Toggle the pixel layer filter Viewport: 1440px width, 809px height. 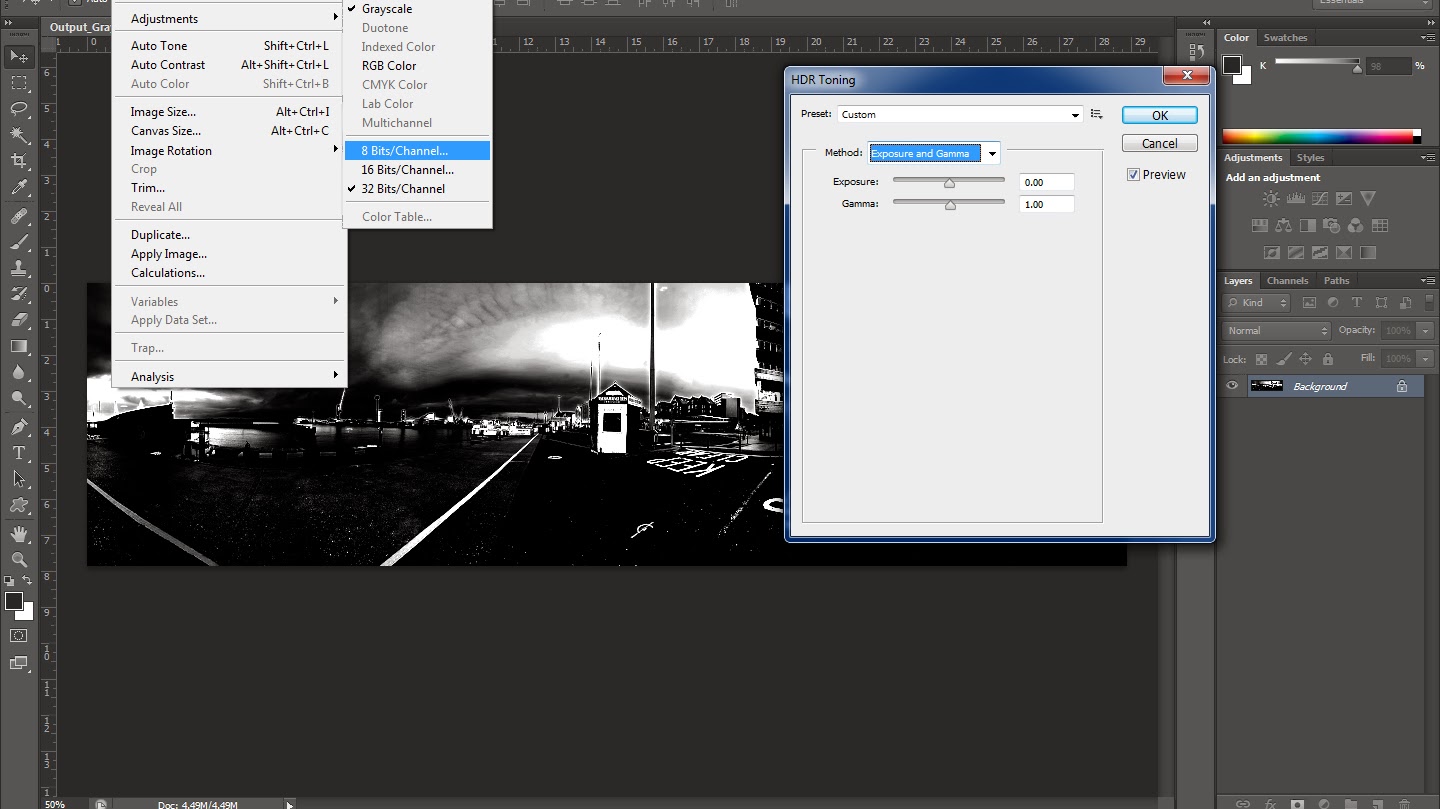1307,303
